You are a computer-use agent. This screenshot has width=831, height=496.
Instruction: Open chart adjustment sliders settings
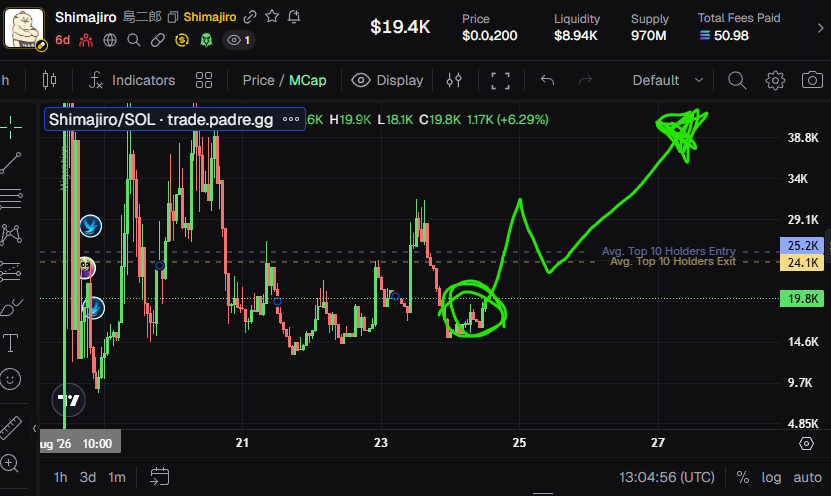[x=454, y=80]
